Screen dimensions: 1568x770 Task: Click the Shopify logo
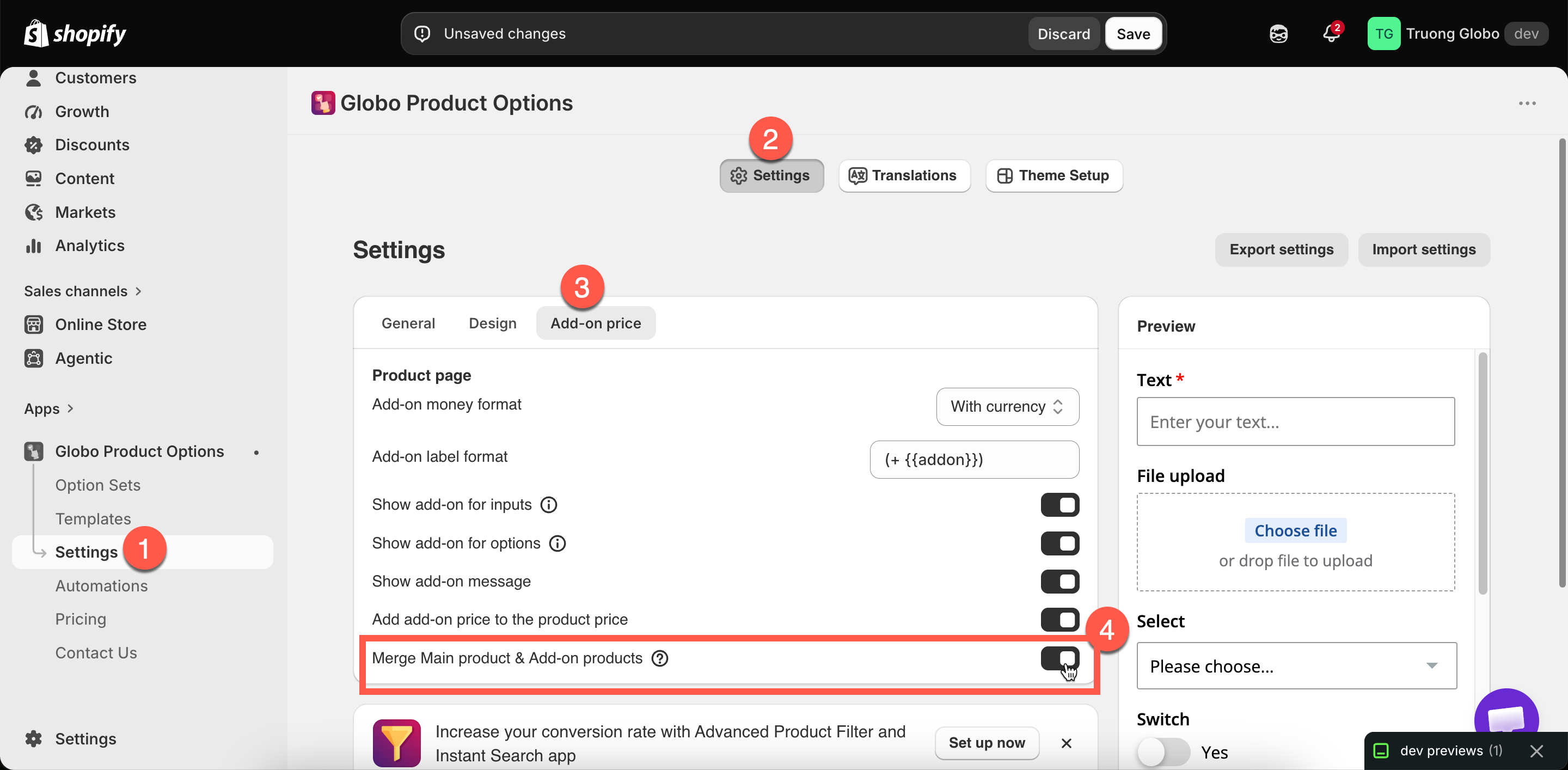coord(74,33)
